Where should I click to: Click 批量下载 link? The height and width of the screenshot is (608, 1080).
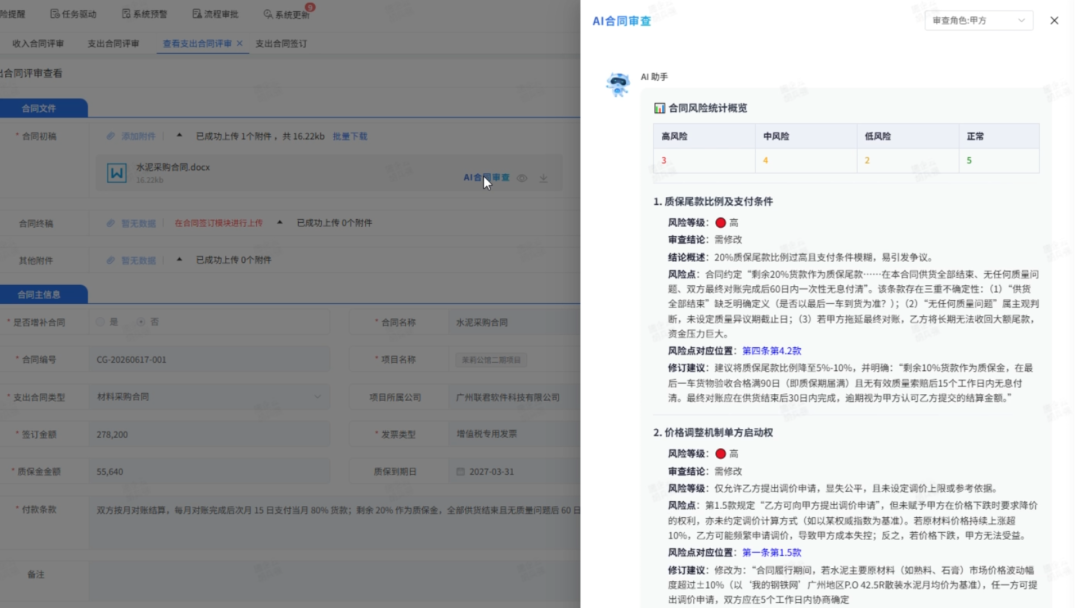point(350,136)
